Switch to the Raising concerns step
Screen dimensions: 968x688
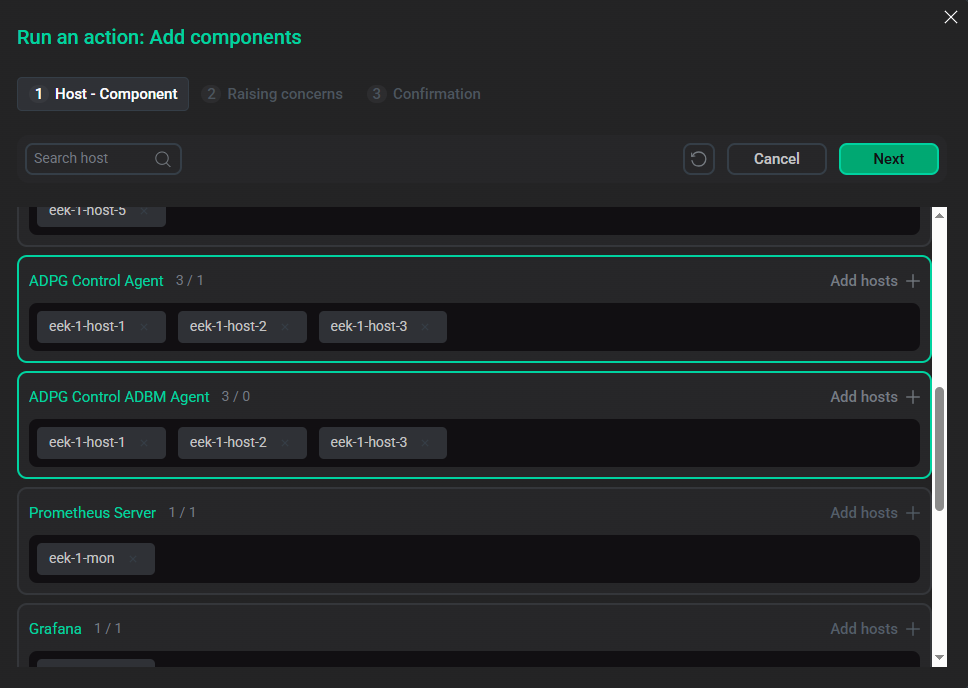[273, 93]
